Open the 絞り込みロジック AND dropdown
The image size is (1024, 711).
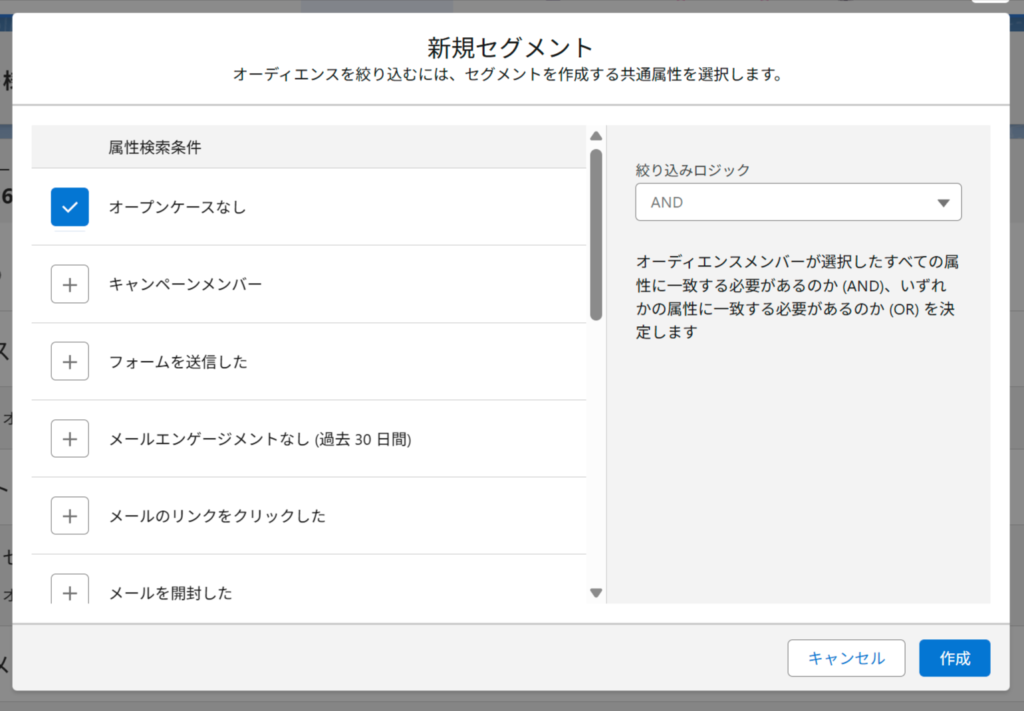coord(798,202)
